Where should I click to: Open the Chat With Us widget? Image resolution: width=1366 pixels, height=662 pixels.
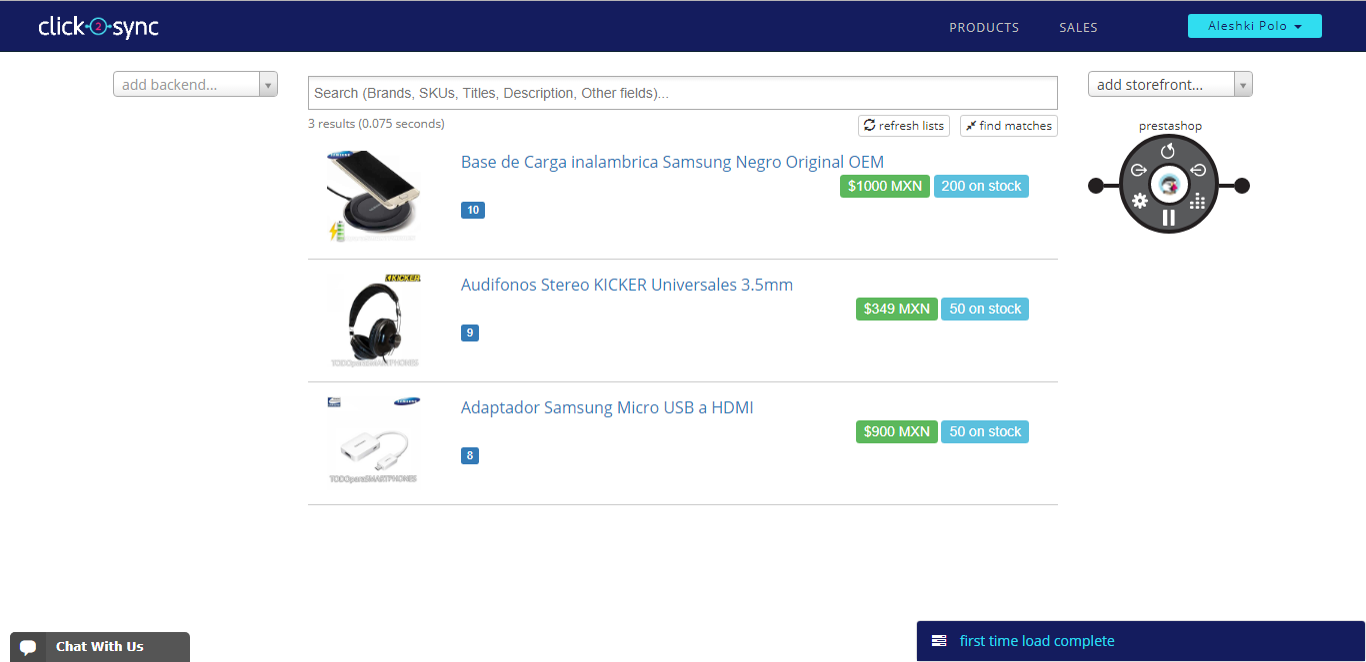[x=100, y=647]
